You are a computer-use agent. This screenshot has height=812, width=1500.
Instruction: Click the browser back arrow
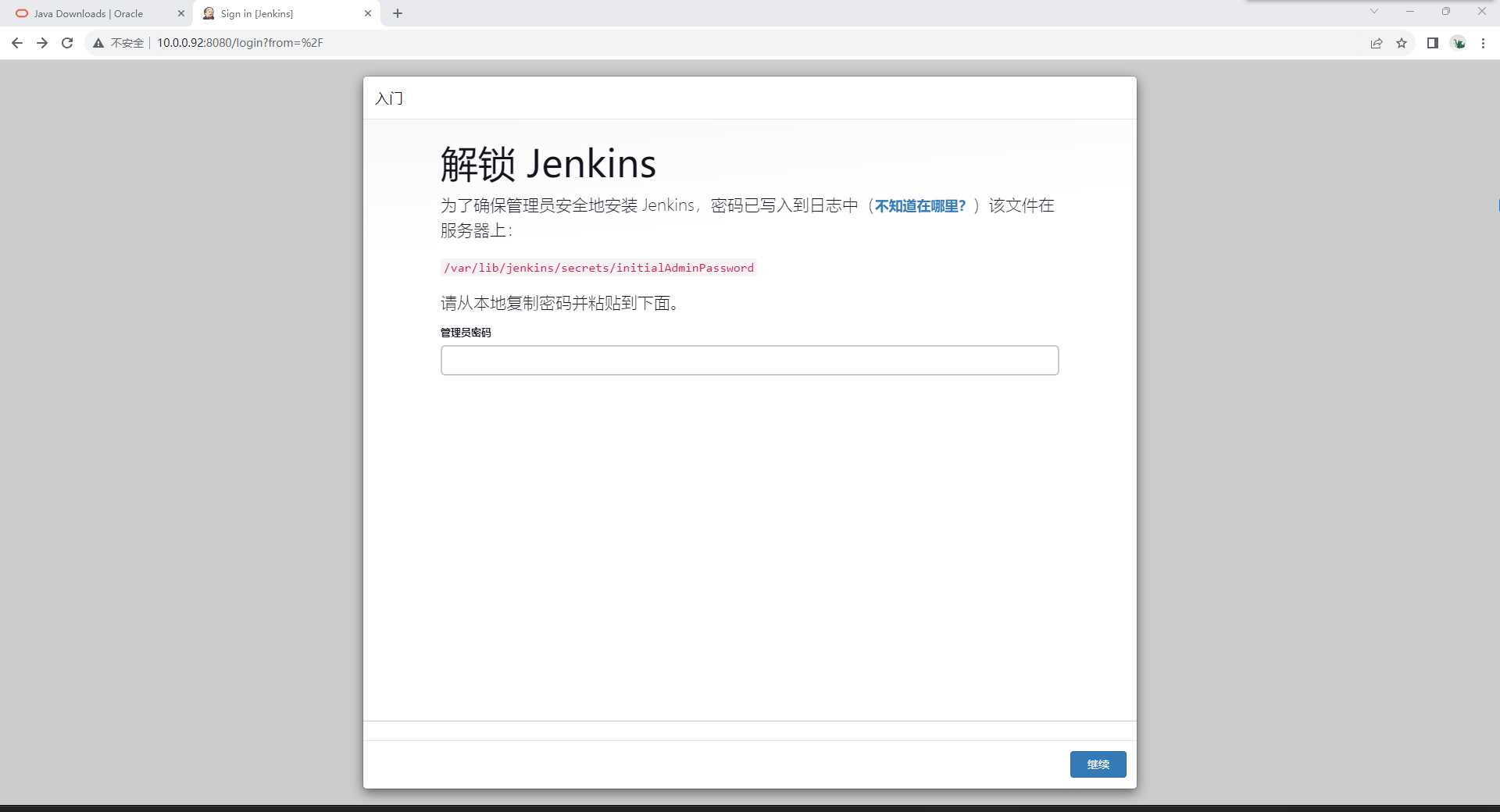(x=17, y=43)
